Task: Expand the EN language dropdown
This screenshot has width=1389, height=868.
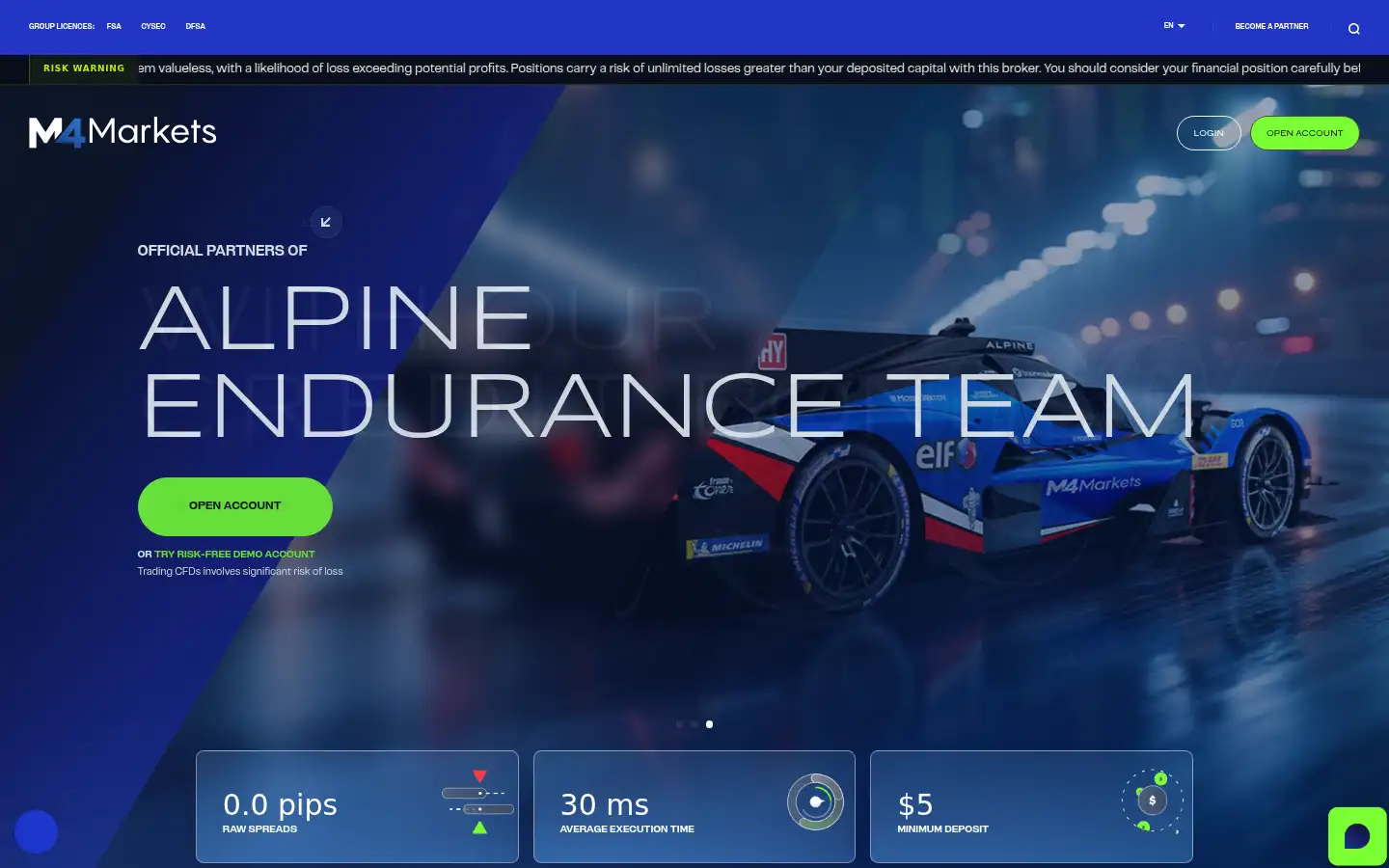Action: coord(1174,26)
